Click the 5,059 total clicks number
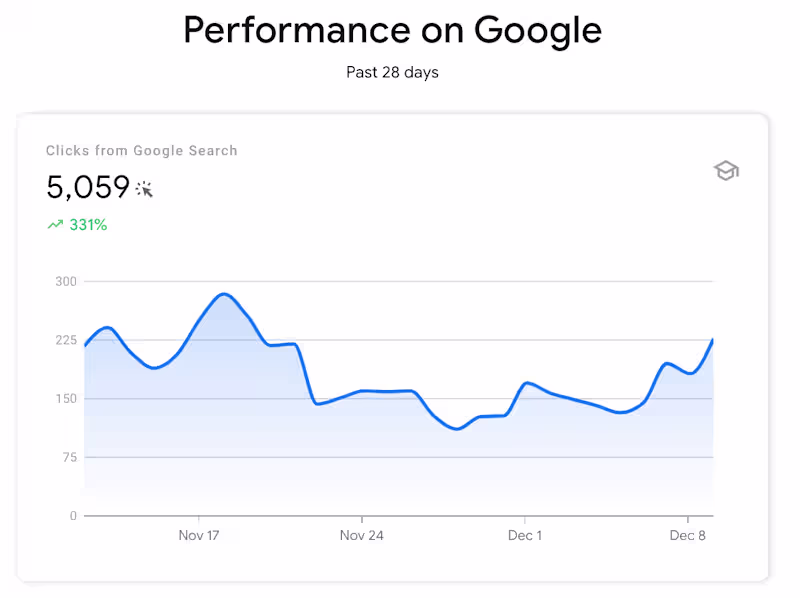 [88, 187]
